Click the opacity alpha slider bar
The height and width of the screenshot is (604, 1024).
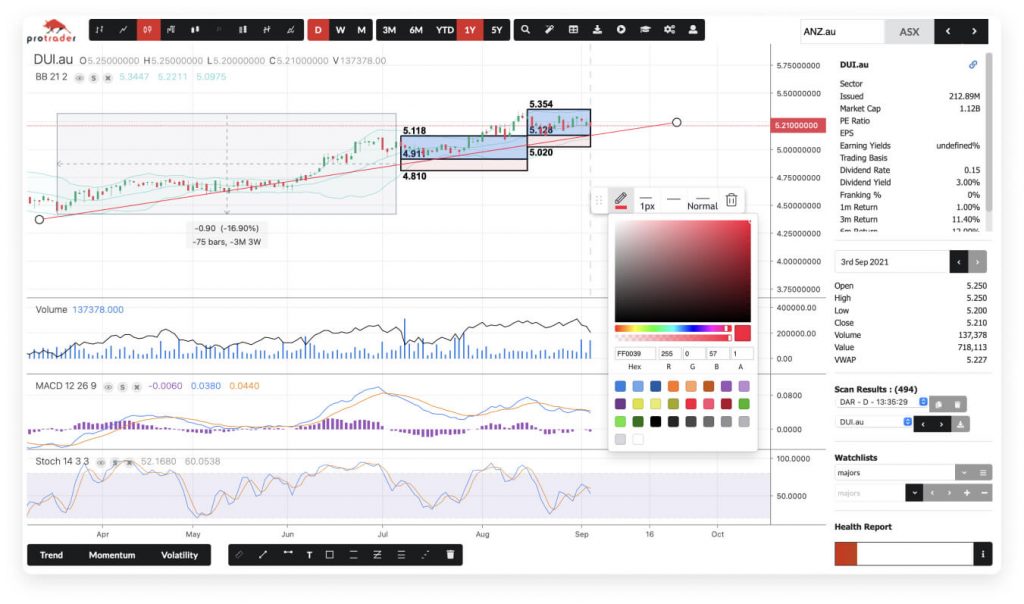coord(673,338)
